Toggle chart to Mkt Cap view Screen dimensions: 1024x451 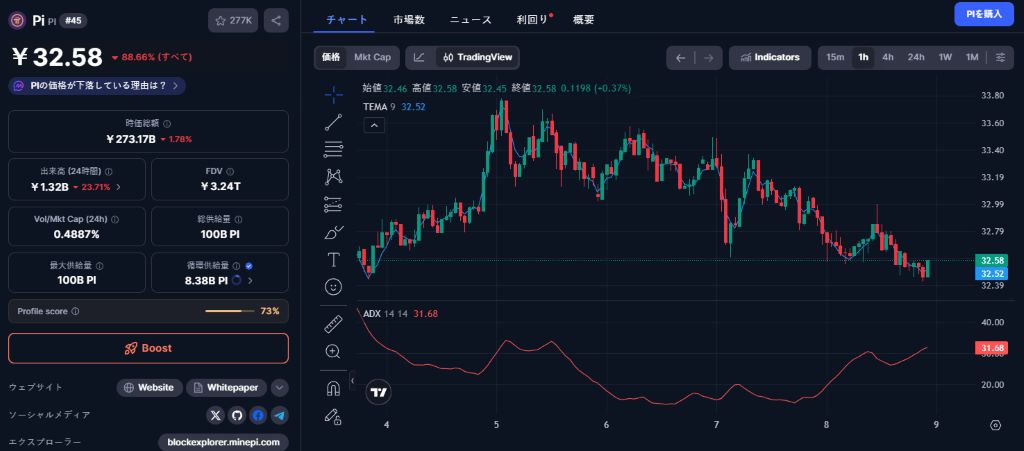click(x=372, y=57)
